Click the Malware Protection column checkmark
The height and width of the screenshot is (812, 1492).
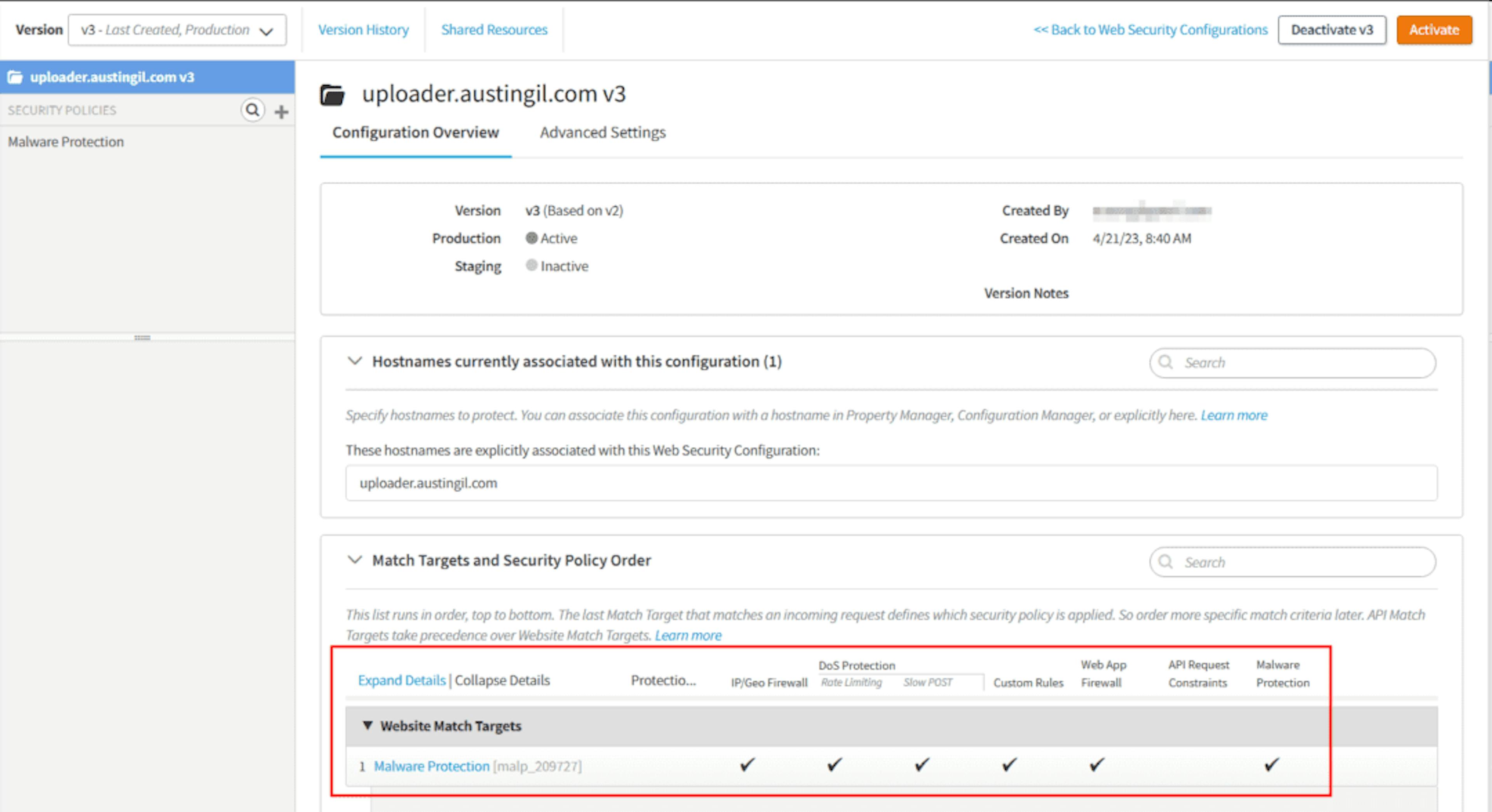[1271, 765]
